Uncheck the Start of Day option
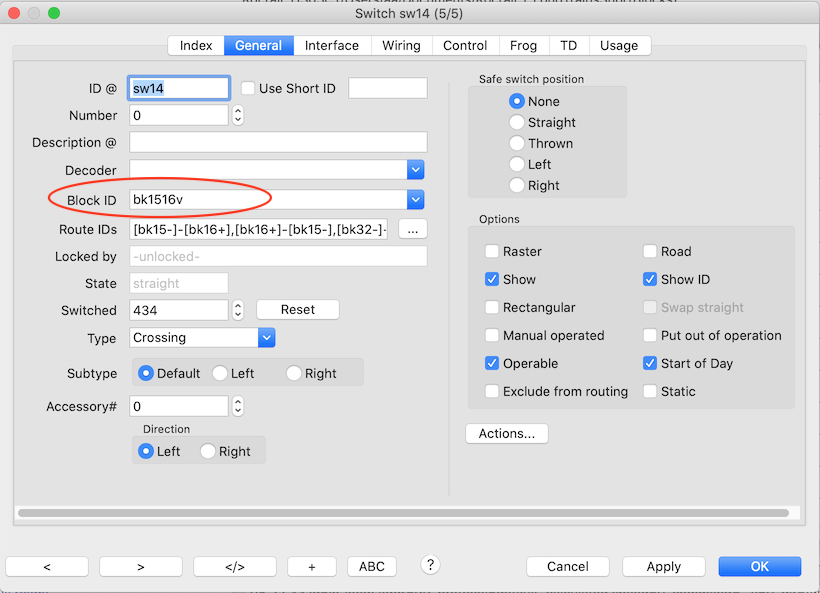The width and height of the screenshot is (820, 593). coord(650,364)
